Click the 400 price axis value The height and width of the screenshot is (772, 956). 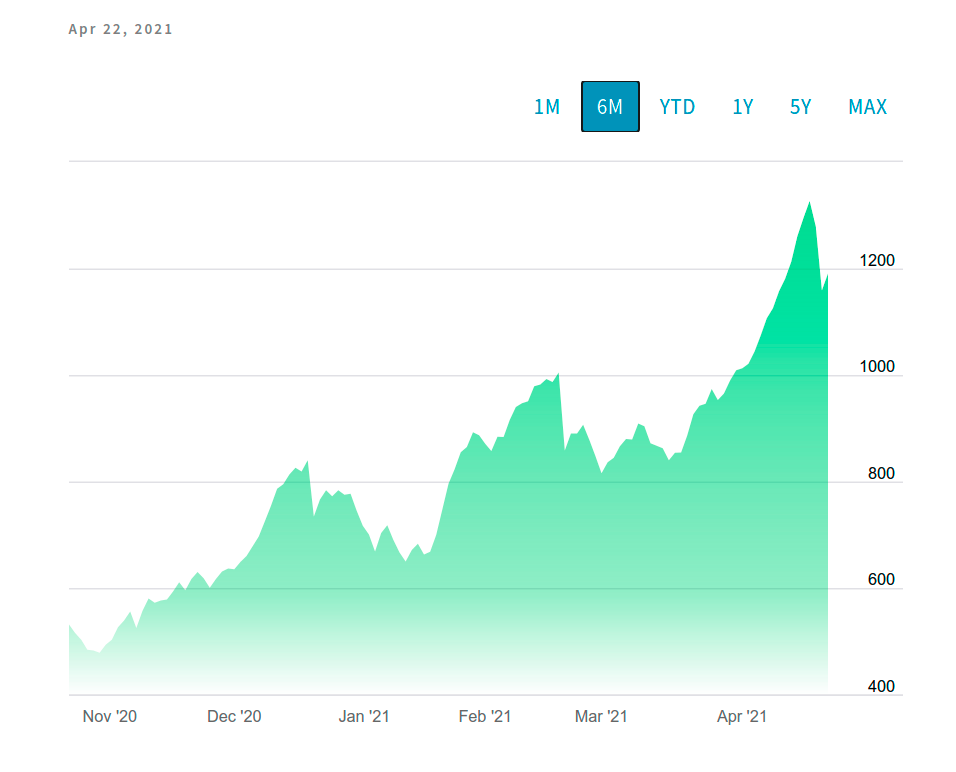pyautogui.click(x=881, y=686)
